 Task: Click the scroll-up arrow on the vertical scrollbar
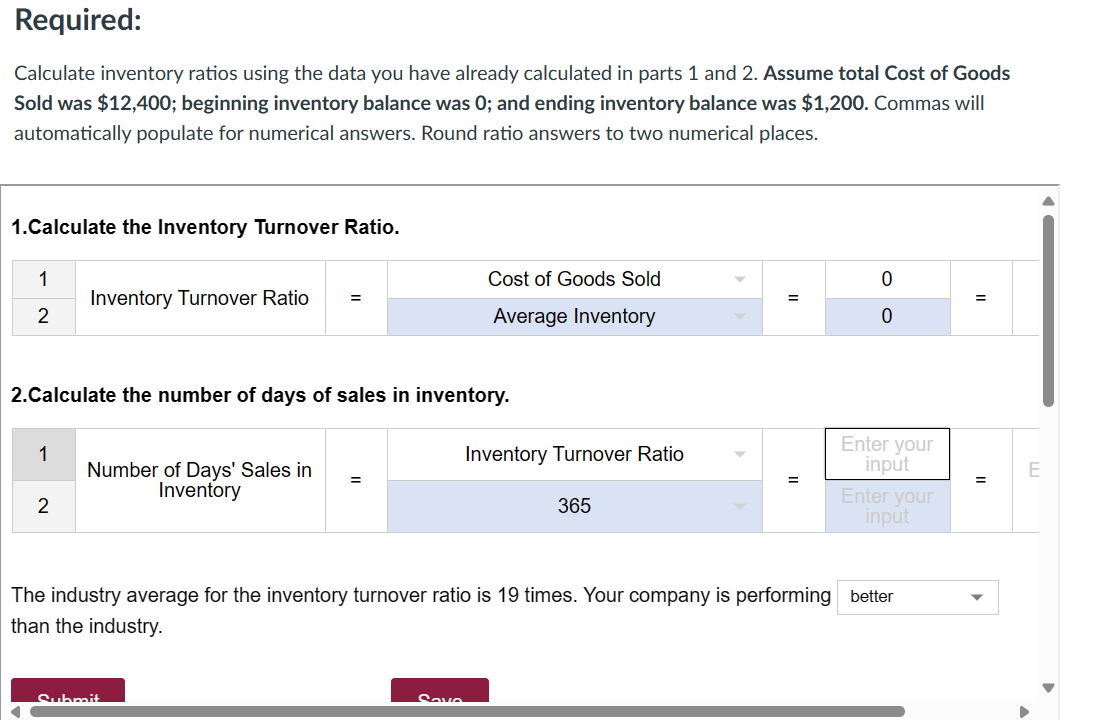pyautogui.click(x=1047, y=200)
